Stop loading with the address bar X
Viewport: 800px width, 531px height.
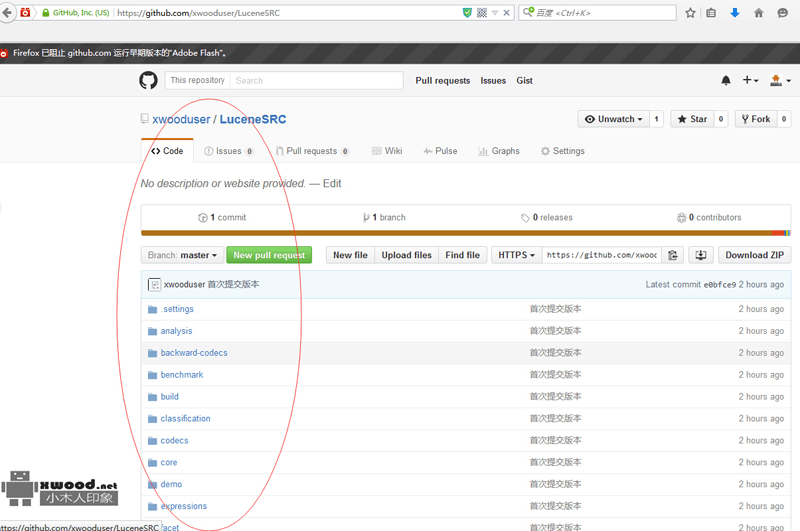pyautogui.click(x=506, y=13)
